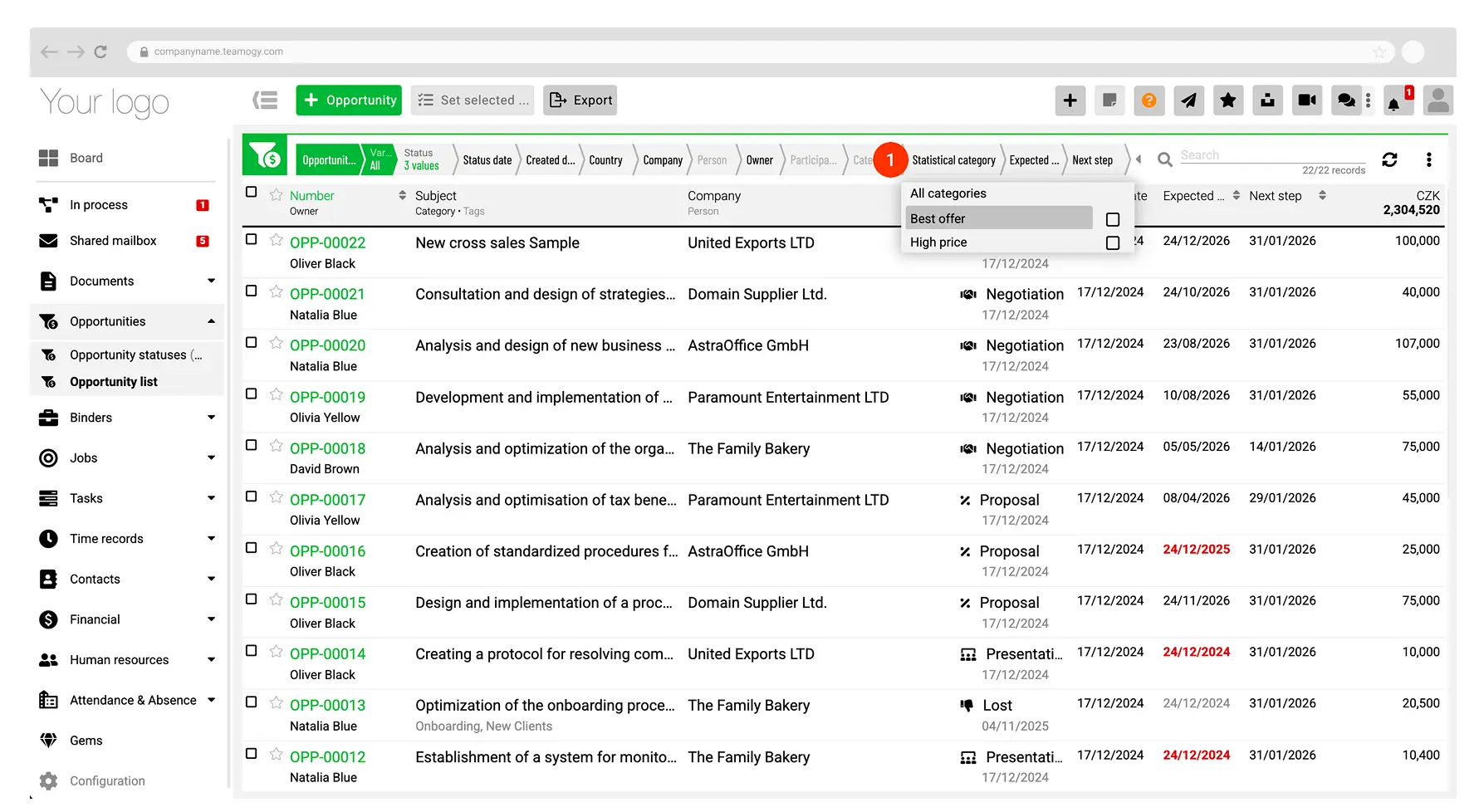Click into the Search field
Screen dimensions: 1479x812
pos(1271,155)
